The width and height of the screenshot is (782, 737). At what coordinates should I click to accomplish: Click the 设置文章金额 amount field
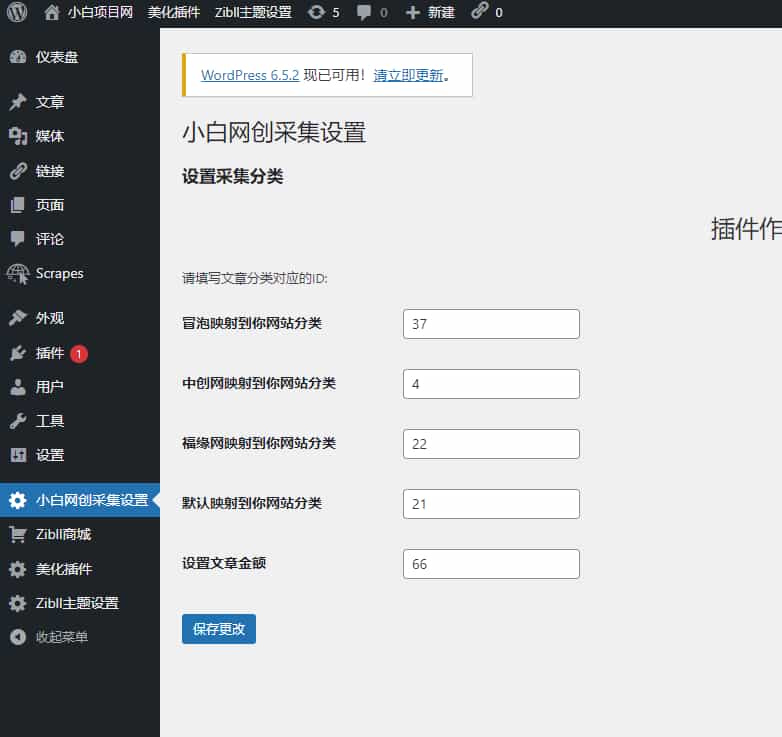[x=490, y=564]
